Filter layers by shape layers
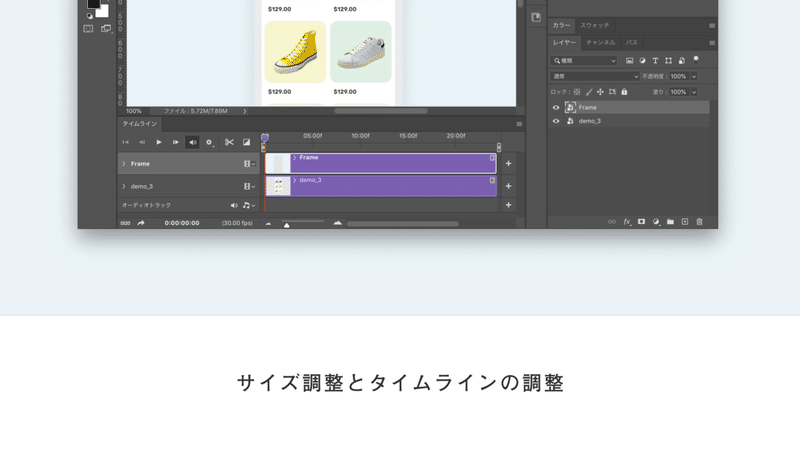The height and width of the screenshot is (450, 800). [668, 61]
